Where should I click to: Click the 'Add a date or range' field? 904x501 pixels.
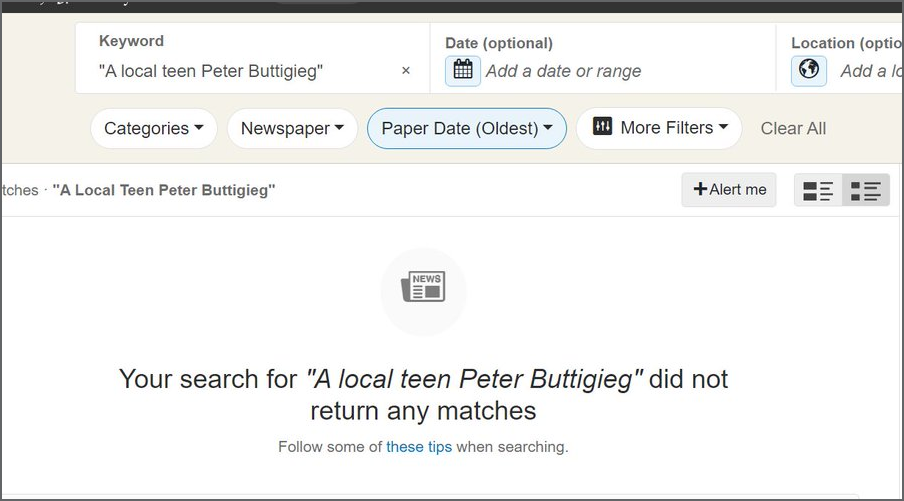563,71
